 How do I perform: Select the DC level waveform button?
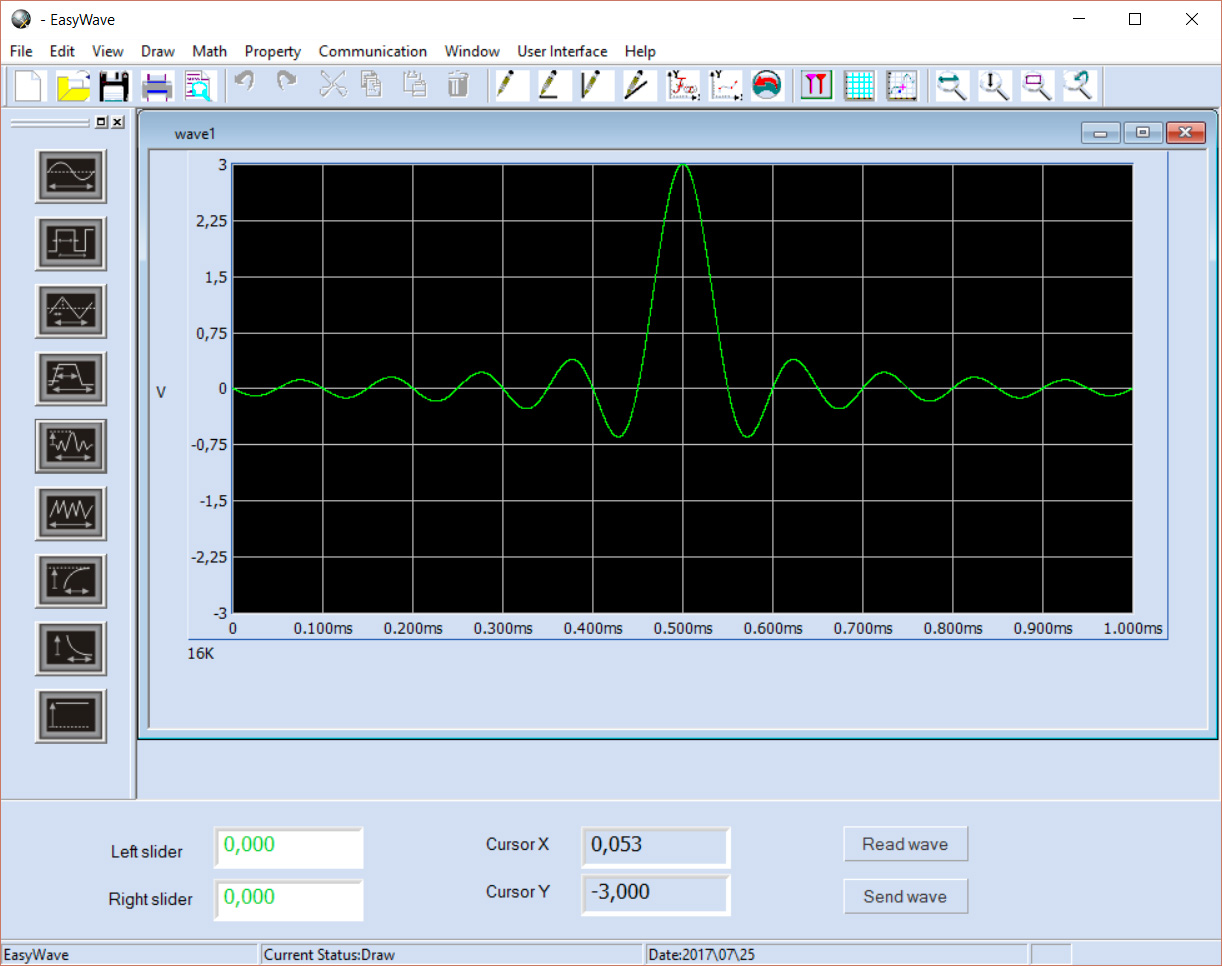71,716
